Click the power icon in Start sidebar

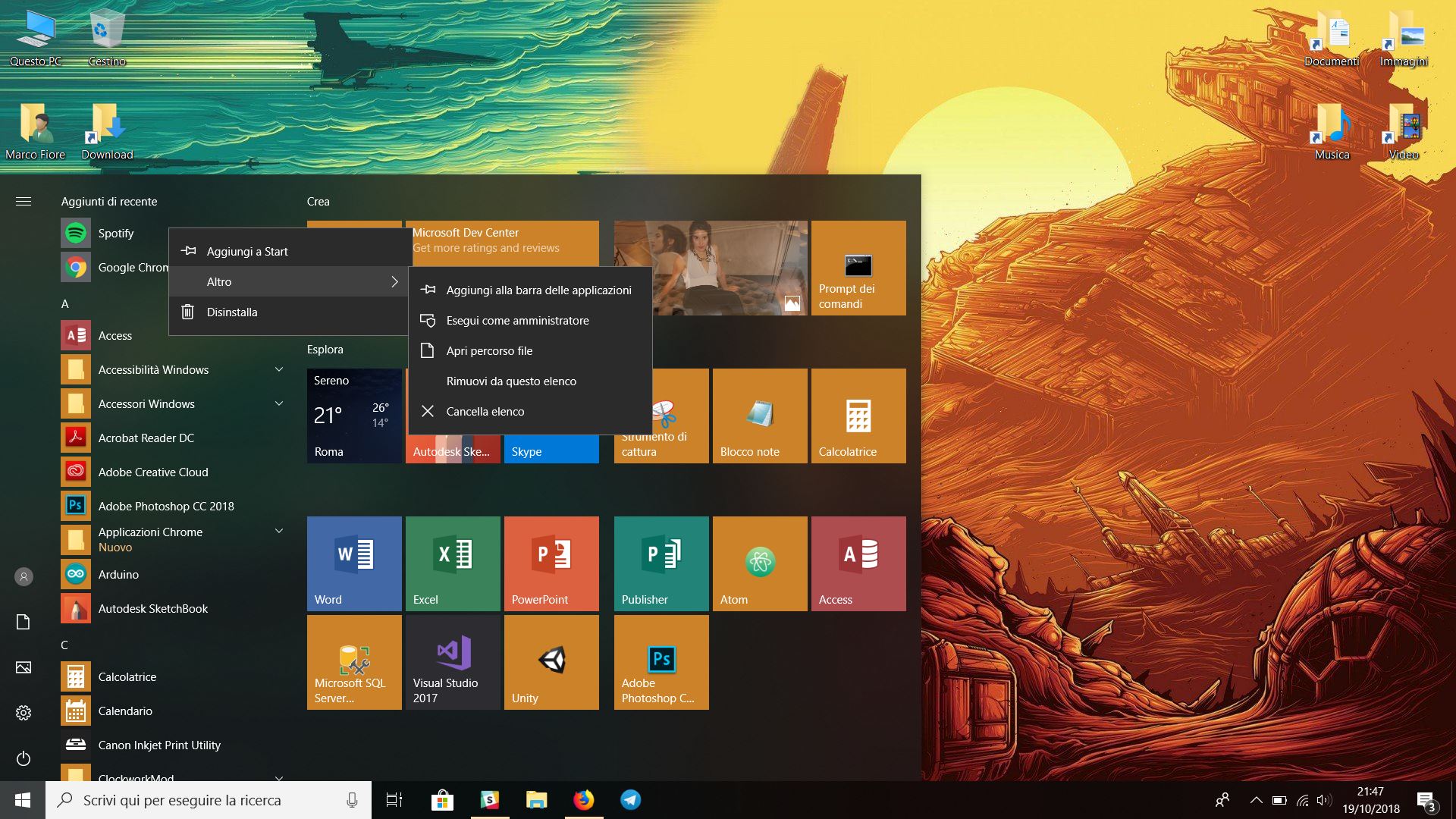click(x=24, y=759)
